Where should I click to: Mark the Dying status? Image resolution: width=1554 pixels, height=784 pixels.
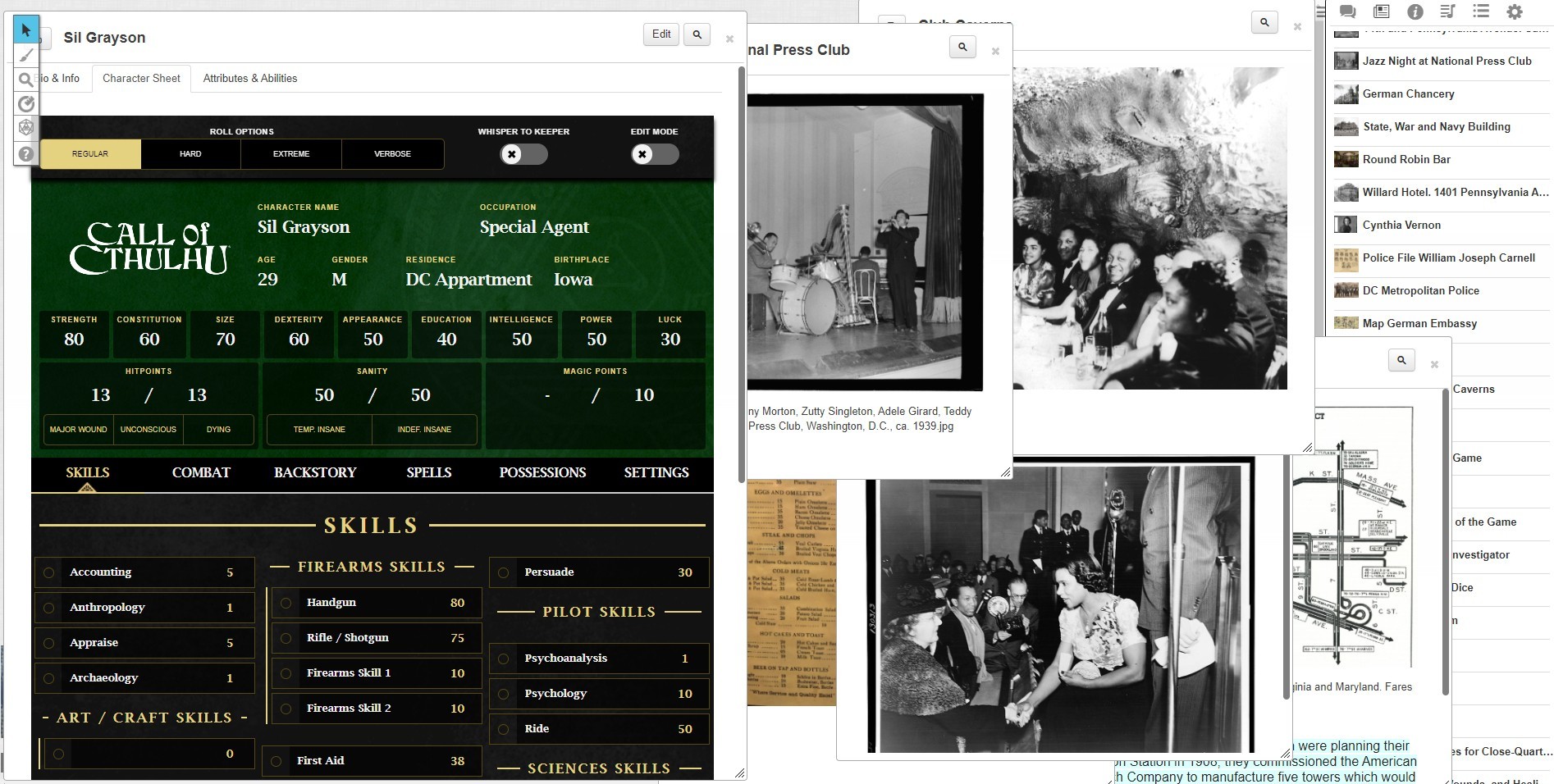(x=218, y=430)
